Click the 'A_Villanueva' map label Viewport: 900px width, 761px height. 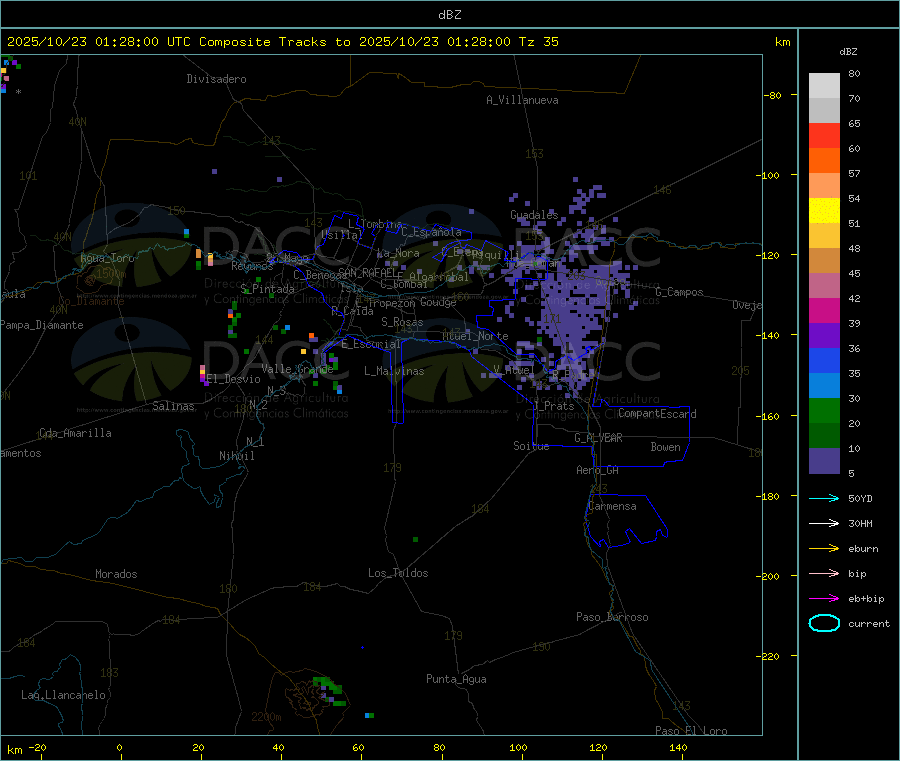pyautogui.click(x=522, y=100)
